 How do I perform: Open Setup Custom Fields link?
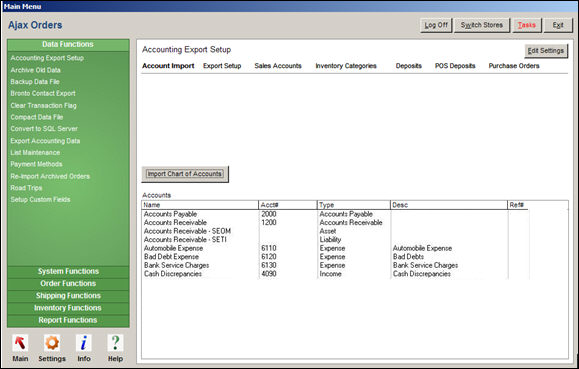click(40, 200)
